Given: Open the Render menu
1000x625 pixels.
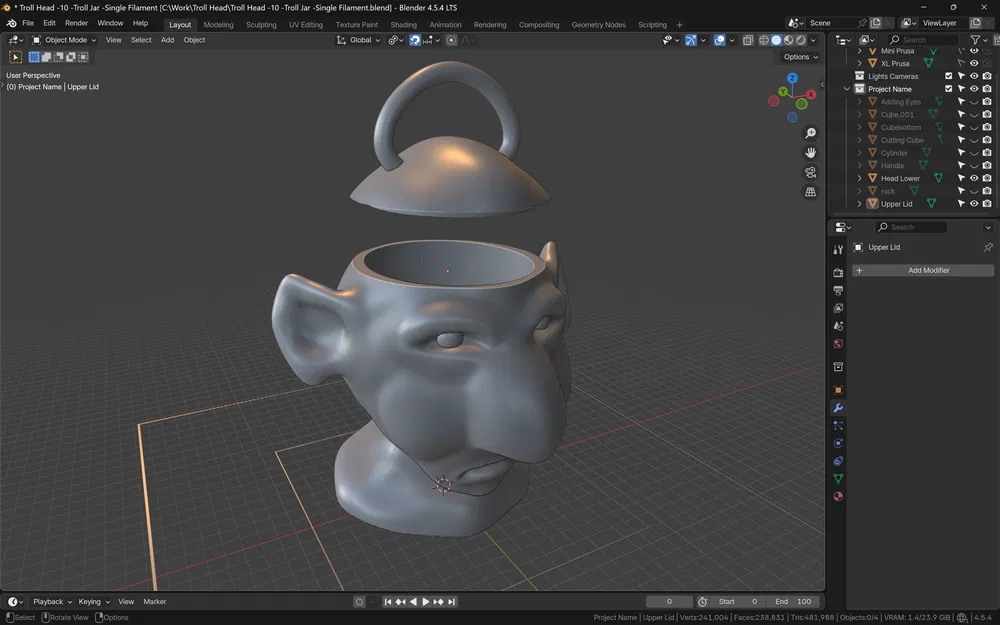Looking at the screenshot, I should (76, 22).
